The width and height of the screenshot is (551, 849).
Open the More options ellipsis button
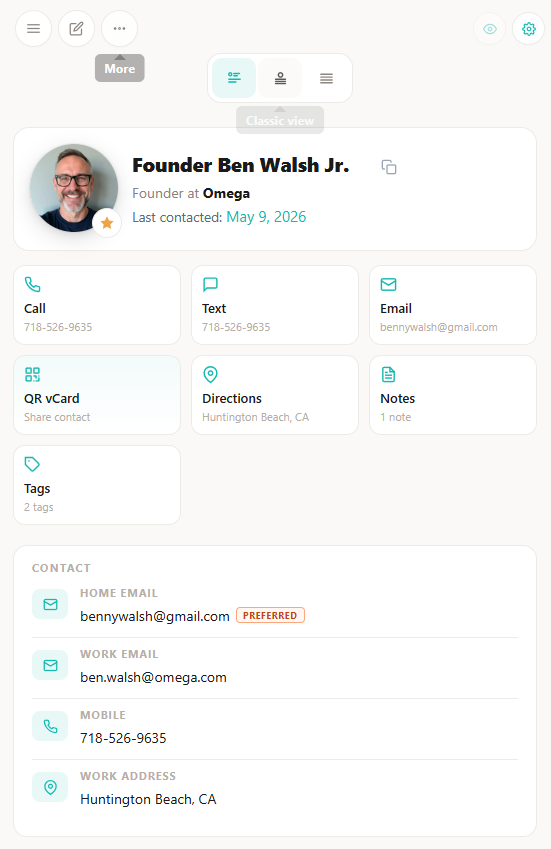pyautogui.click(x=120, y=29)
